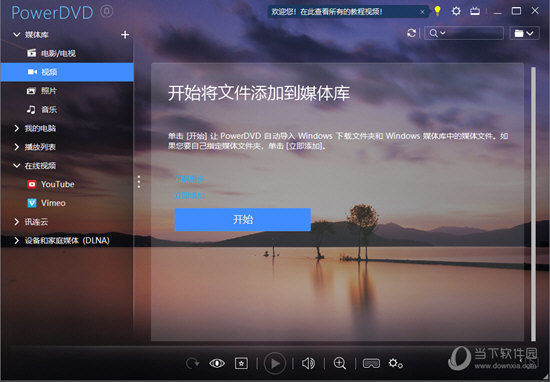
Task: Click the play button
Action: coord(275,363)
